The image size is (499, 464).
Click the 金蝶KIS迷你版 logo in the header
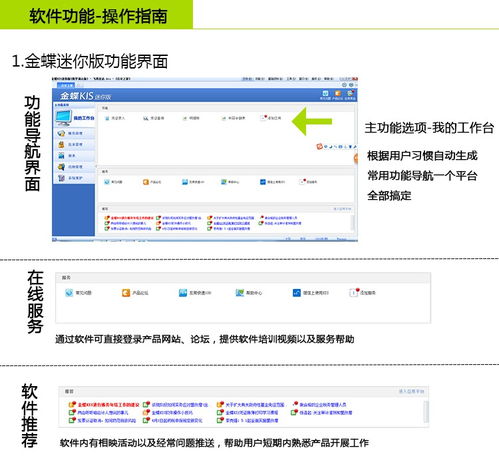(x=85, y=96)
